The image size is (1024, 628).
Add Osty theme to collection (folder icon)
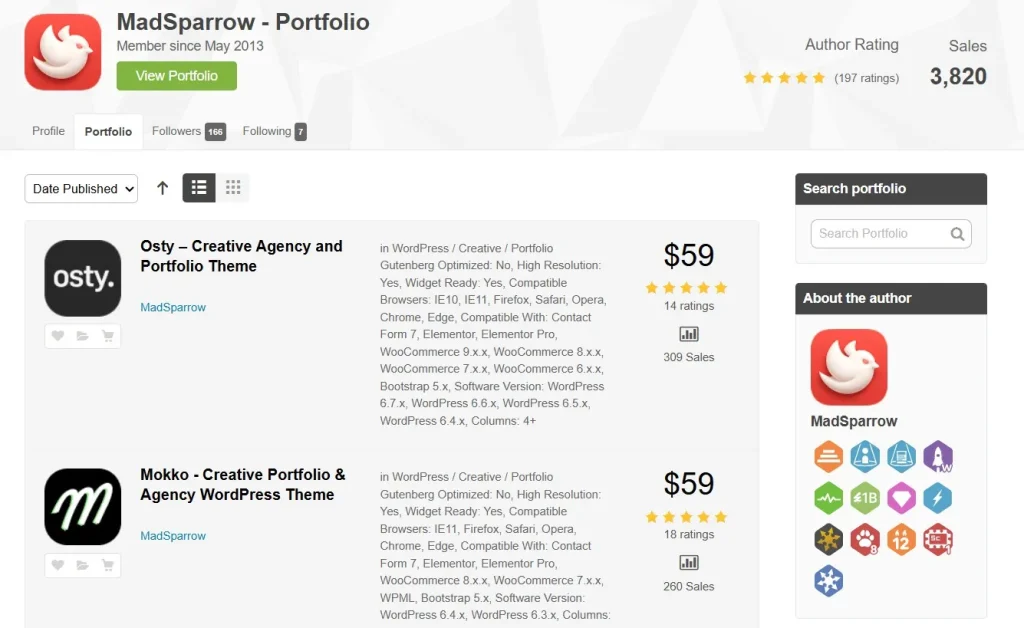point(83,336)
